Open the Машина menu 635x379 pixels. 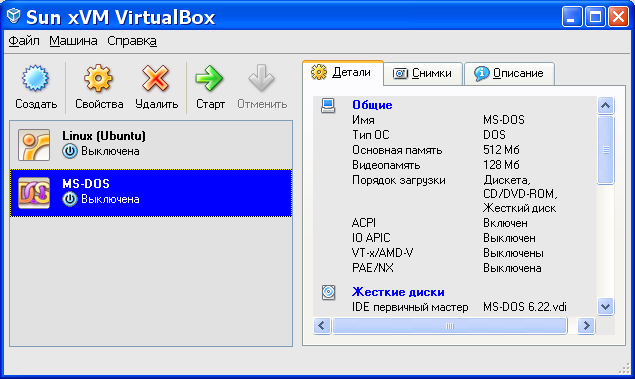coord(73,41)
